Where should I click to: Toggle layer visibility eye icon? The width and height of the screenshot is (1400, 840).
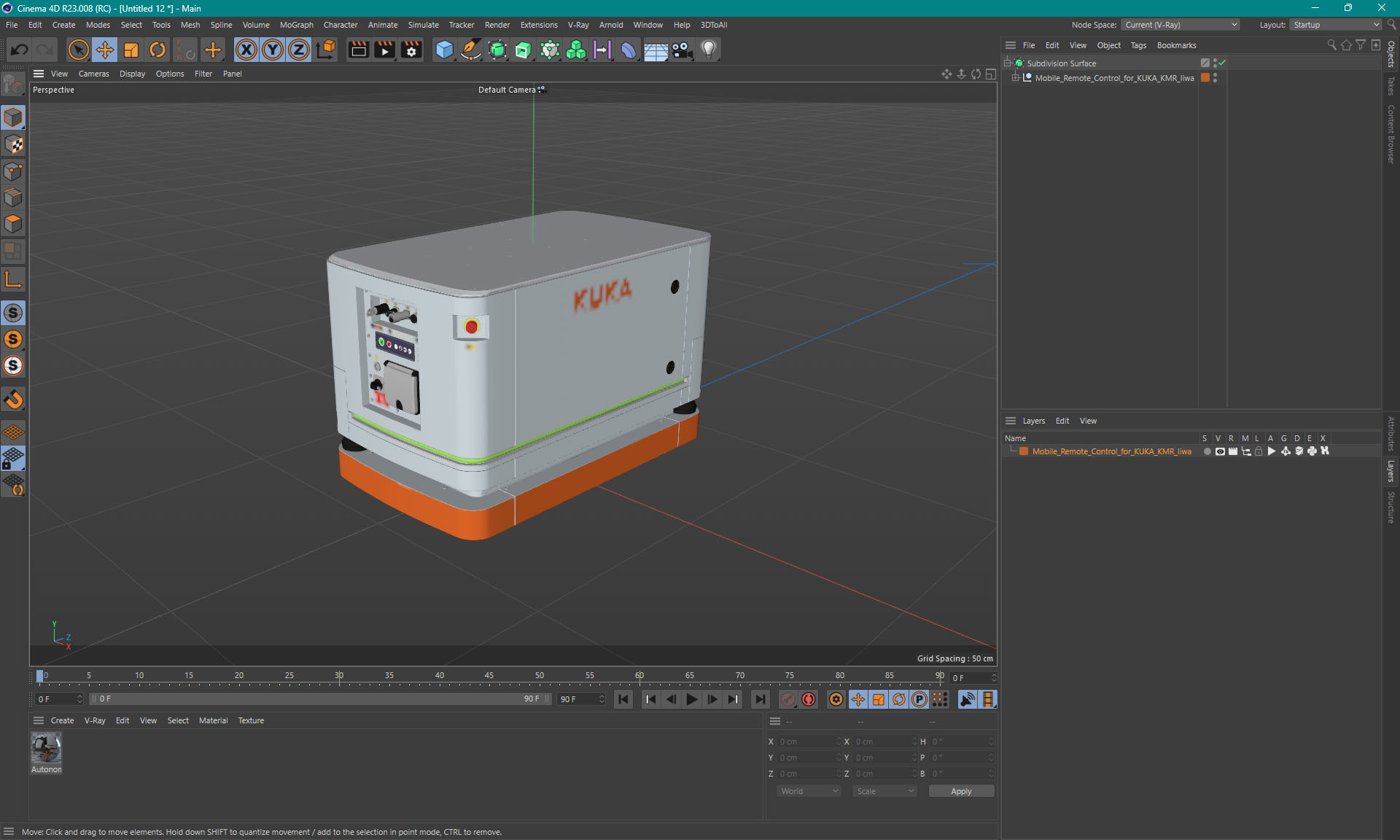pos(1220,451)
